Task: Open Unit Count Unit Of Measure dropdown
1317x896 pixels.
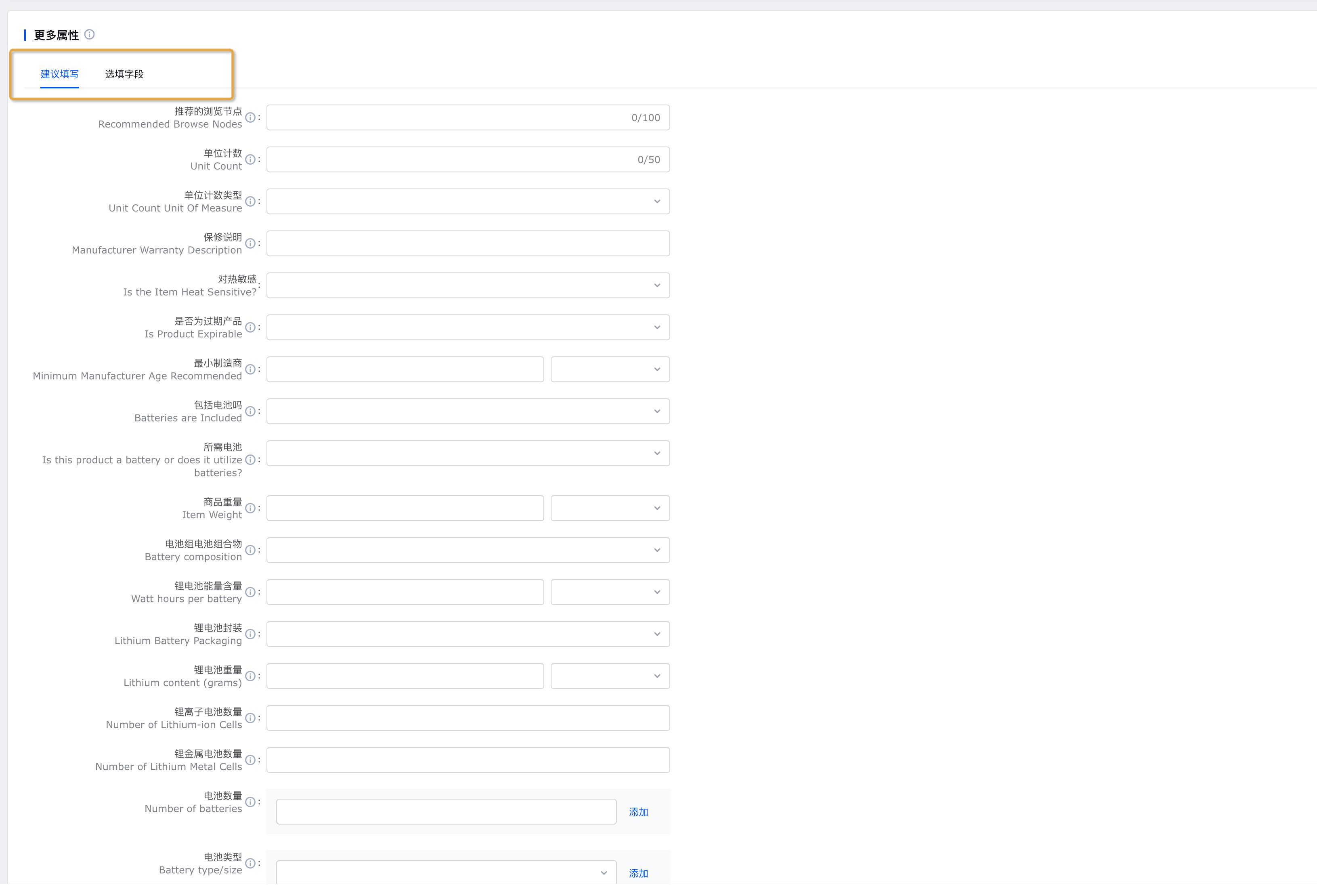Action: coord(468,202)
